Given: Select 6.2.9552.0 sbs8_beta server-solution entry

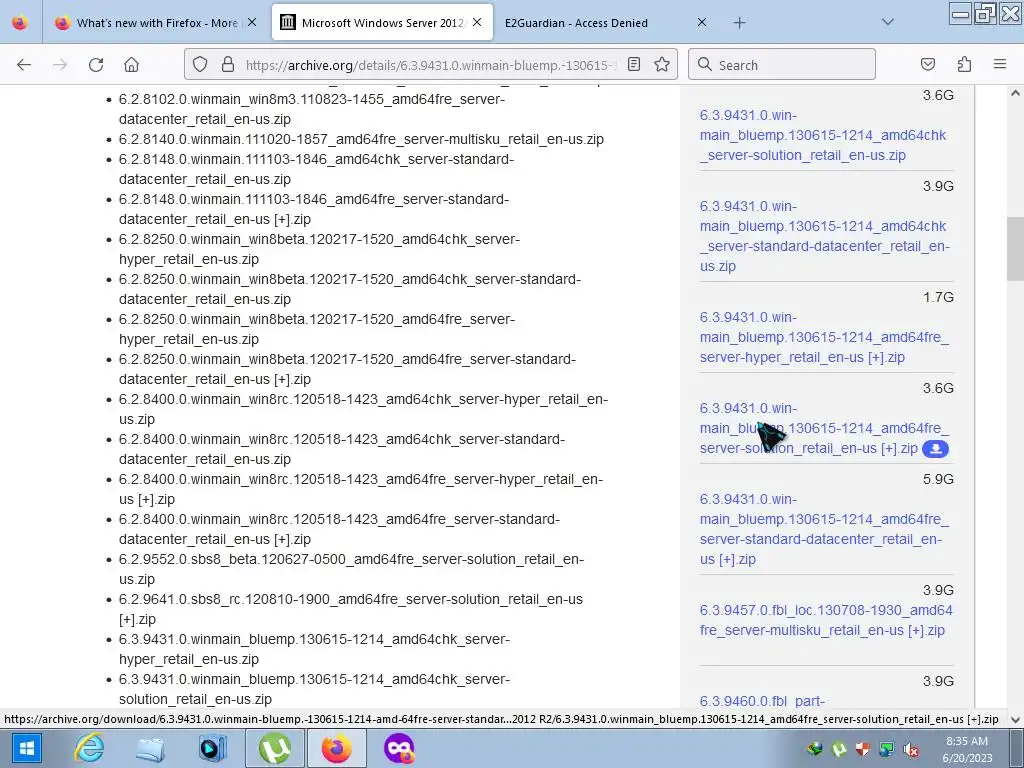Looking at the screenshot, I should [x=351, y=569].
